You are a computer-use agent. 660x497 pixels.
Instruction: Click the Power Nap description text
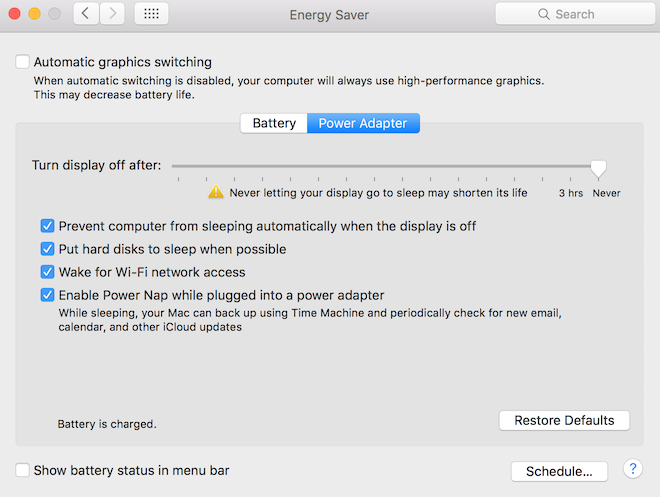(x=310, y=320)
